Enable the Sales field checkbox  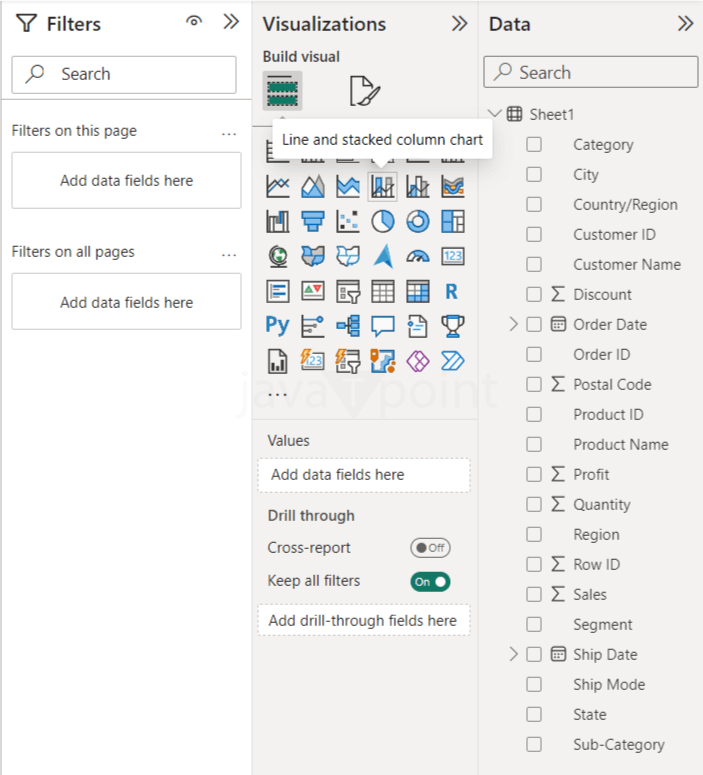tap(534, 595)
